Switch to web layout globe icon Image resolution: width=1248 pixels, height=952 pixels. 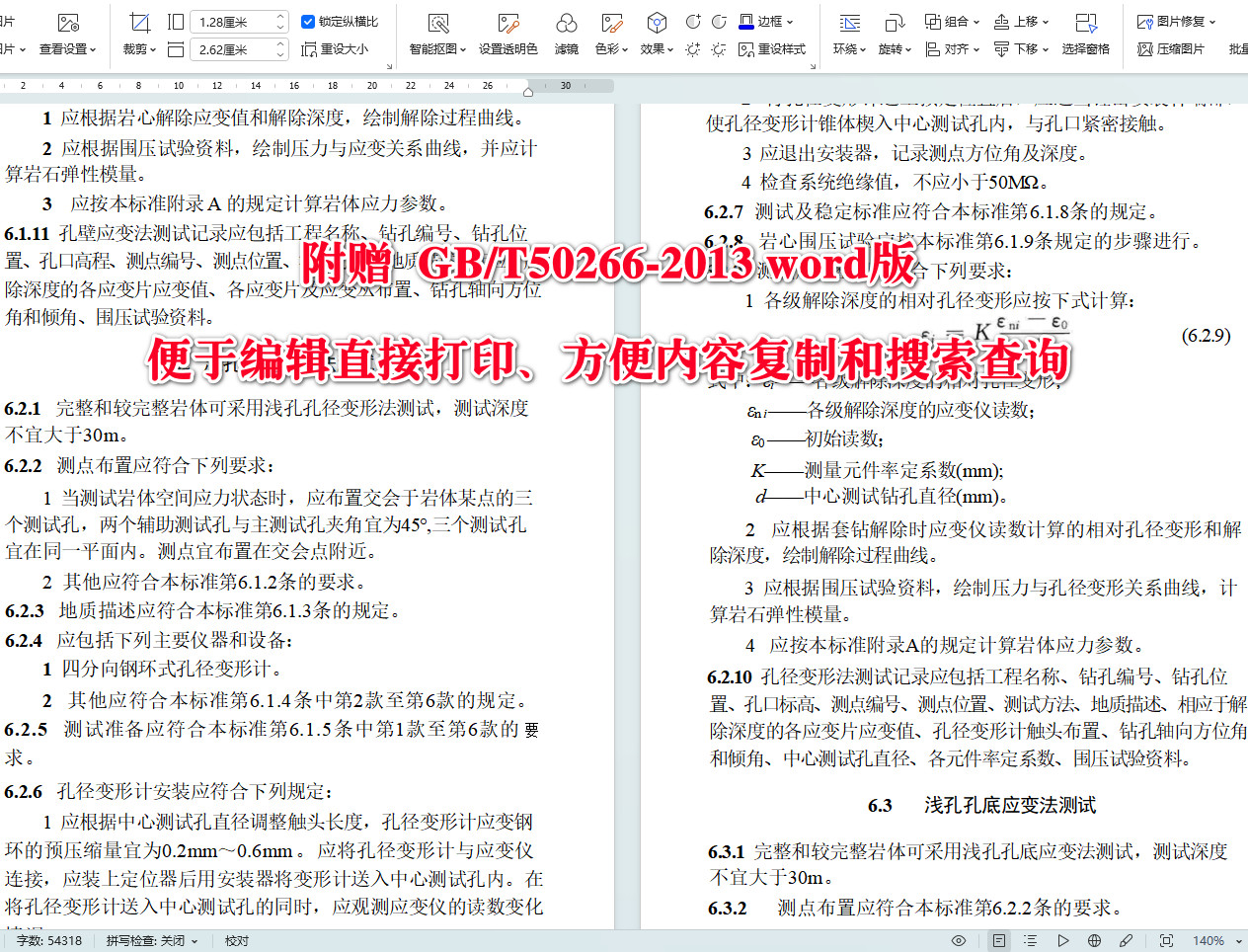[x=1094, y=940]
